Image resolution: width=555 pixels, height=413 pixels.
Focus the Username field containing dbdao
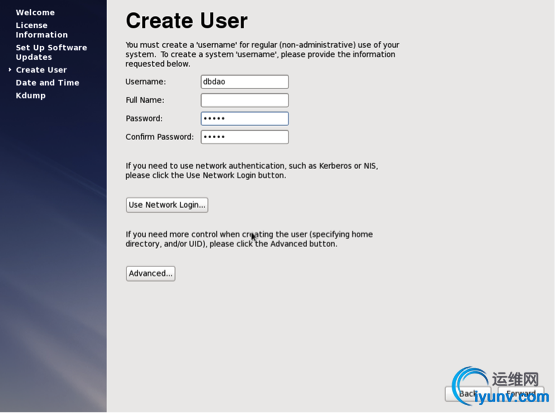click(245, 82)
